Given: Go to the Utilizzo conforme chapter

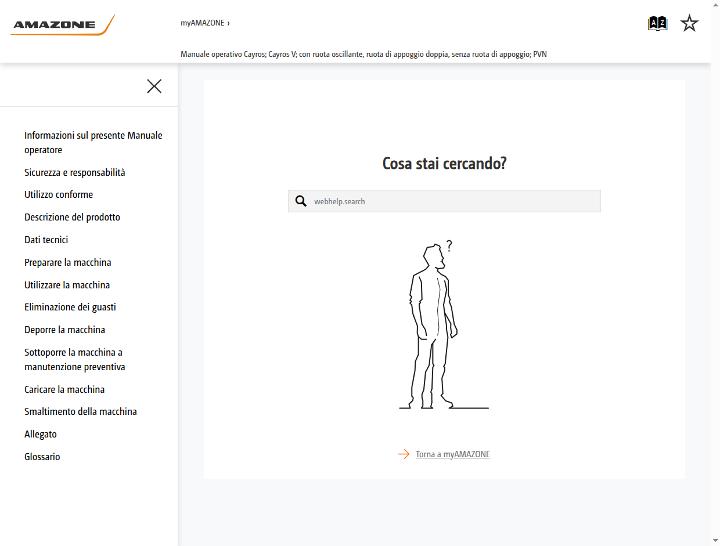Looking at the screenshot, I should 59,195.
